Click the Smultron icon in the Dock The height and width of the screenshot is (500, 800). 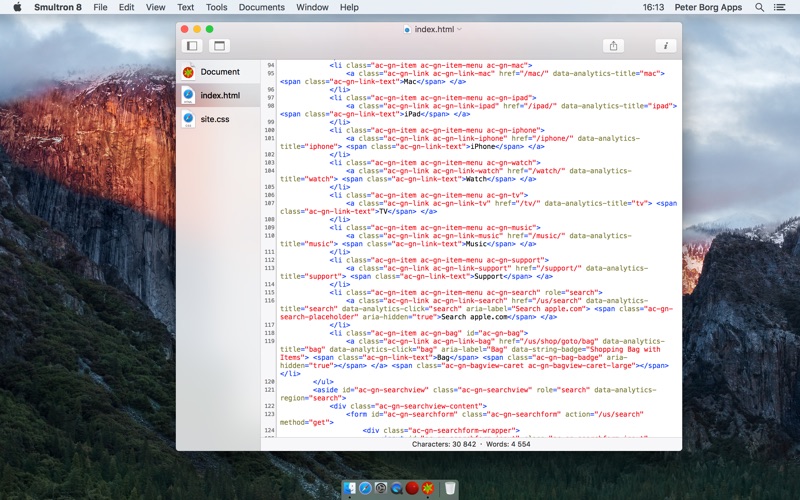[x=428, y=488]
